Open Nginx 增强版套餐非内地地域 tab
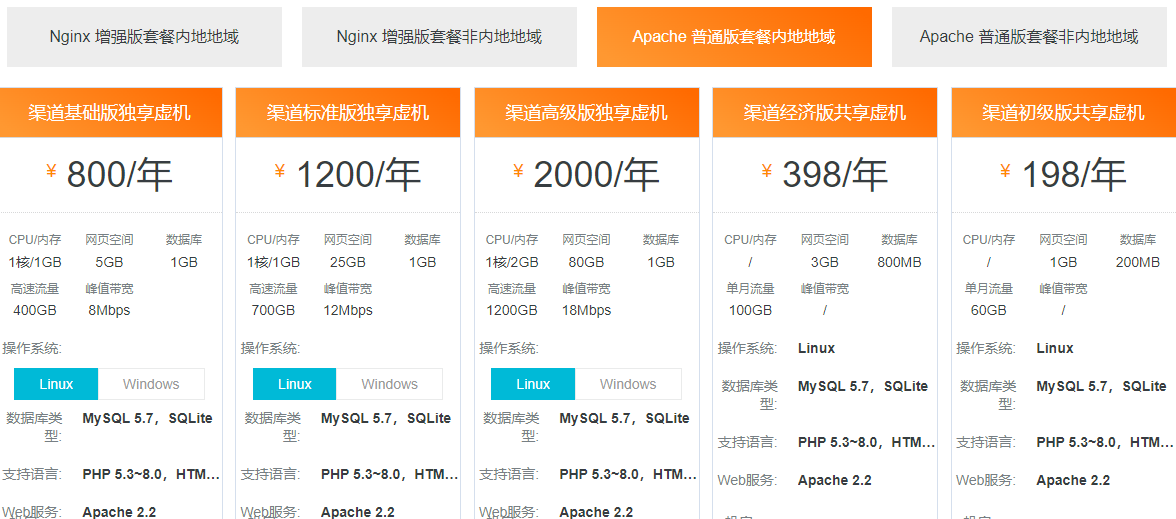Viewport: 1176px width, 519px height. click(x=439, y=37)
